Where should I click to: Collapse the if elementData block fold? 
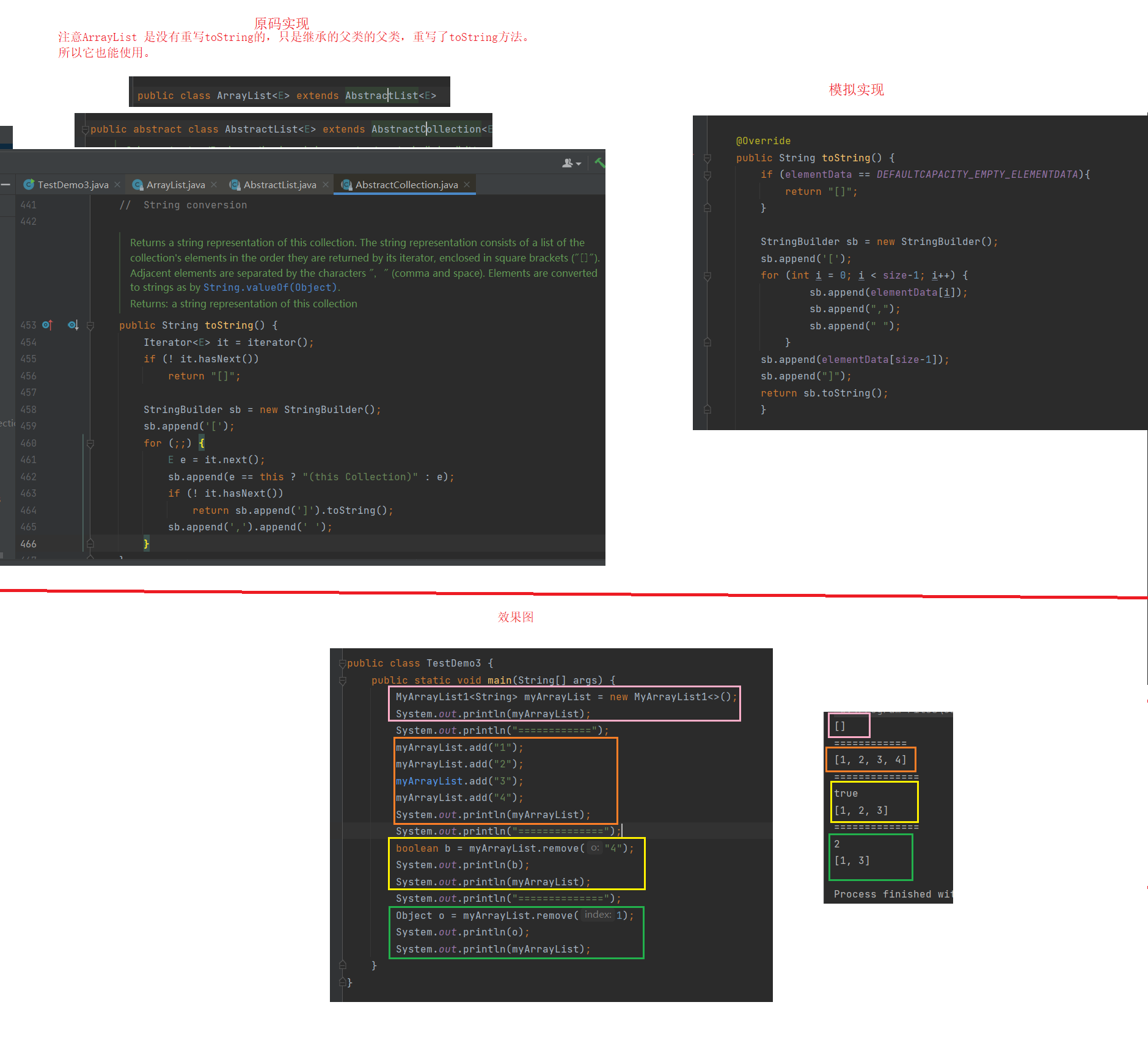[707, 175]
